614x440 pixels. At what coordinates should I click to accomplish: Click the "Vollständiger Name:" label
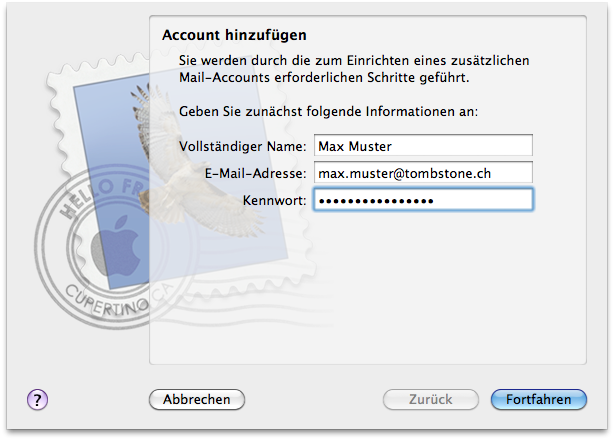click(242, 146)
